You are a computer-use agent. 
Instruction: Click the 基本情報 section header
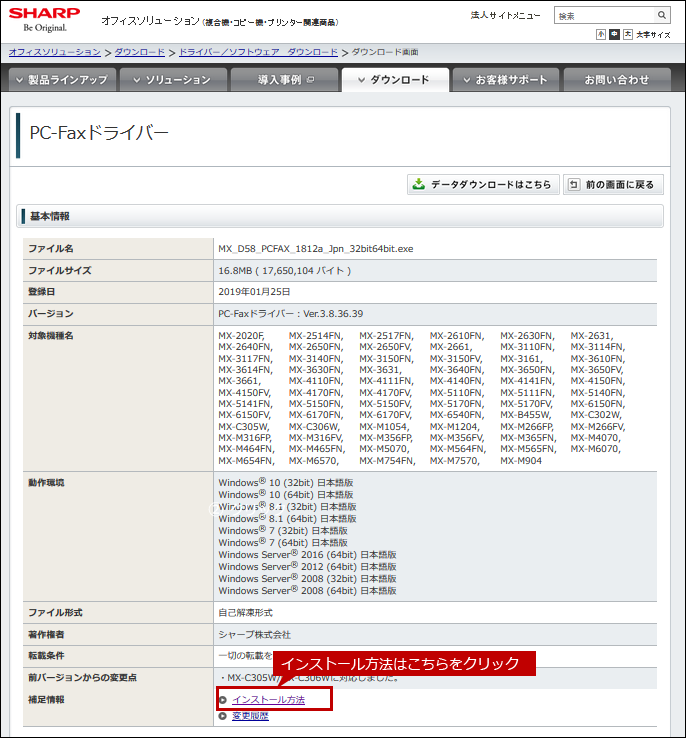tap(340, 216)
